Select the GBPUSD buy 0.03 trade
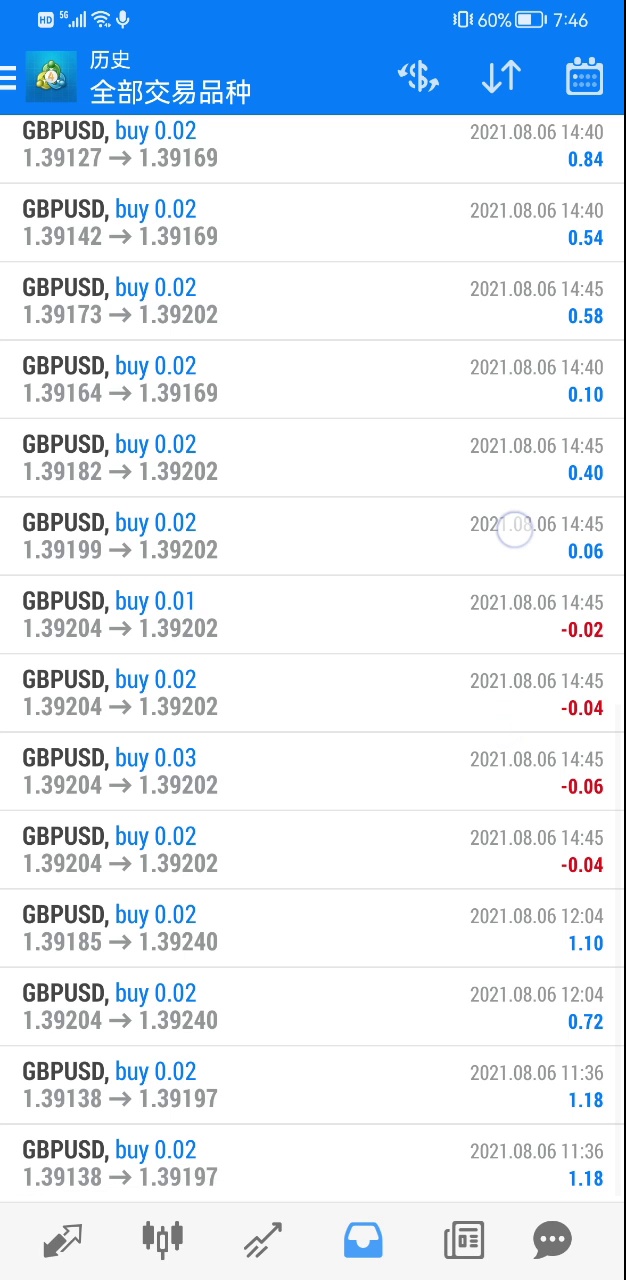 tap(312, 772)
